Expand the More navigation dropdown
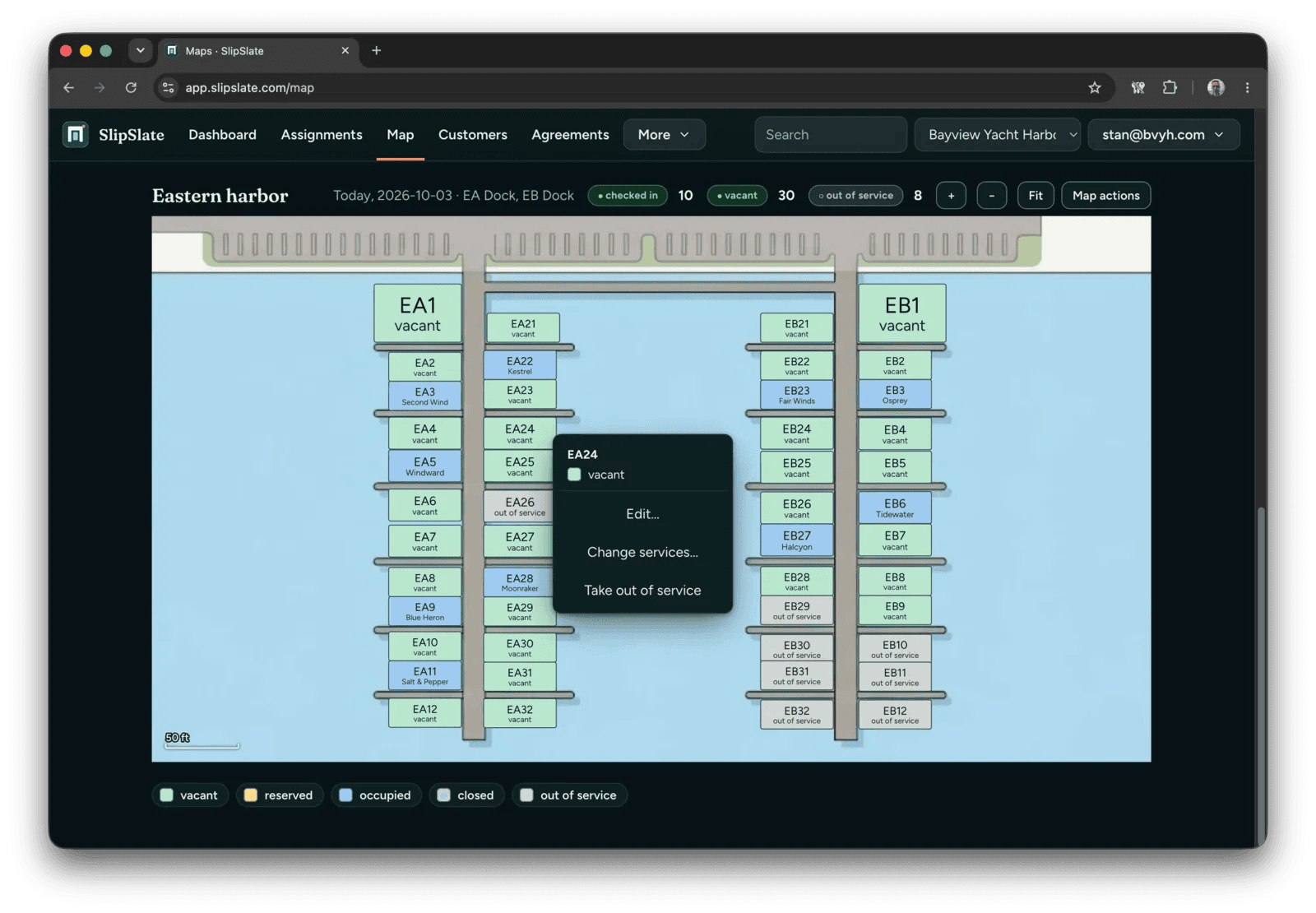Image resolution: width=1316 pixels, height=913 pixels. point(665,135)
